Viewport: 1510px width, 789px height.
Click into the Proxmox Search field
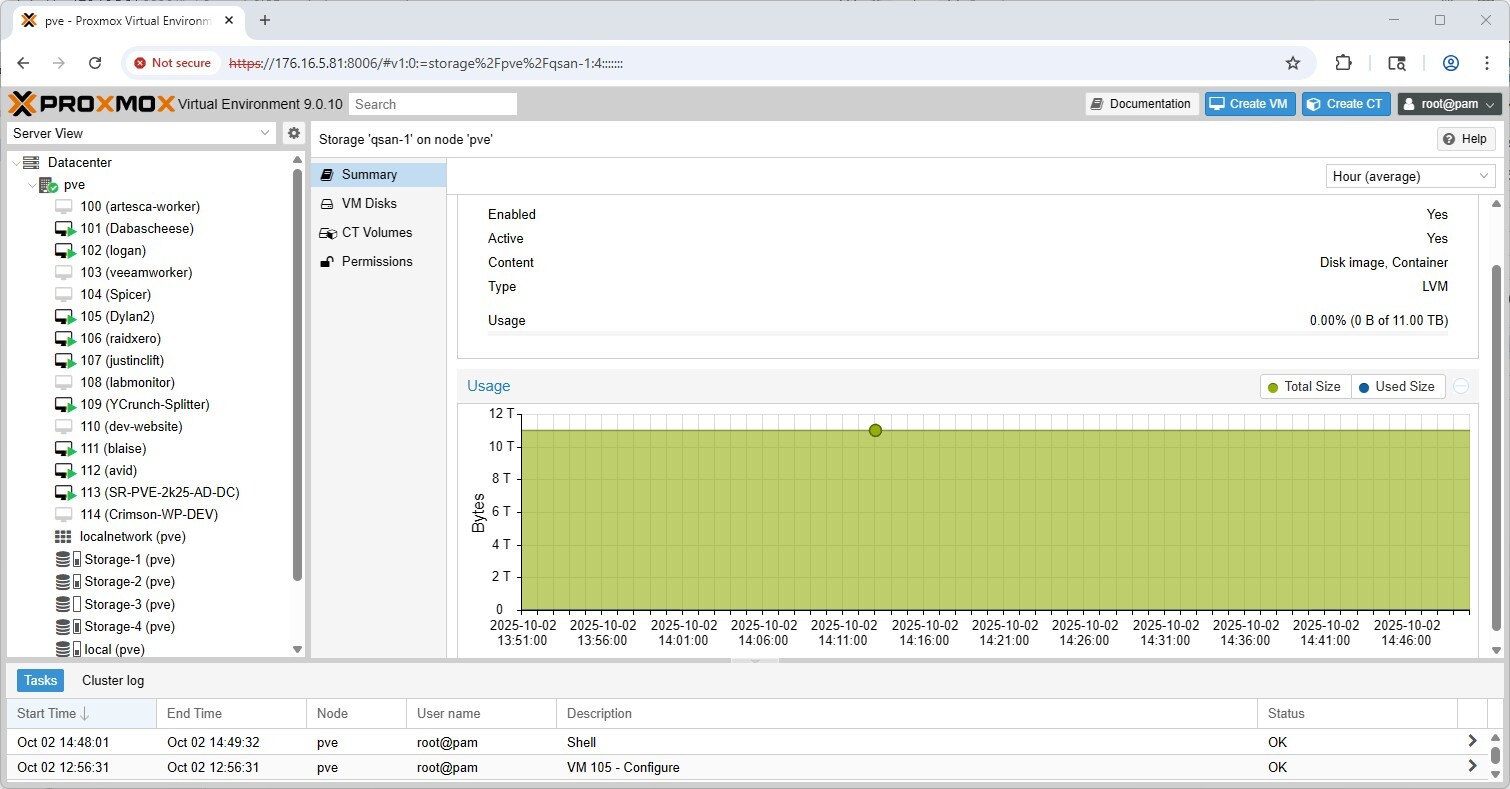(432, 104)
